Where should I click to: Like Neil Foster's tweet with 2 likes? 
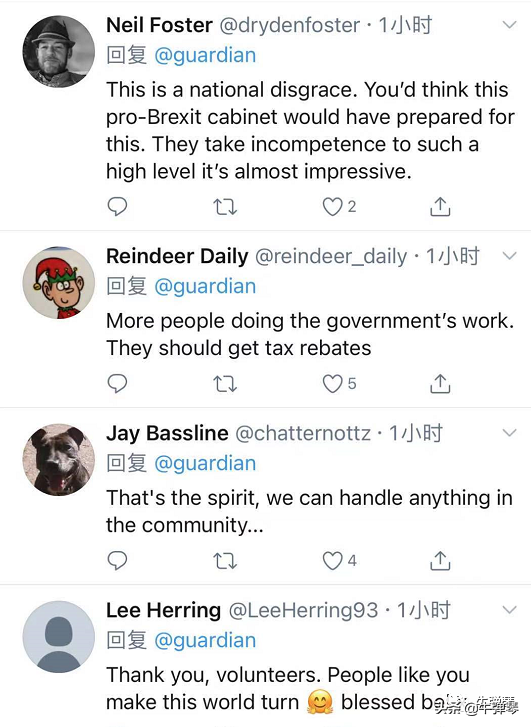332,207
